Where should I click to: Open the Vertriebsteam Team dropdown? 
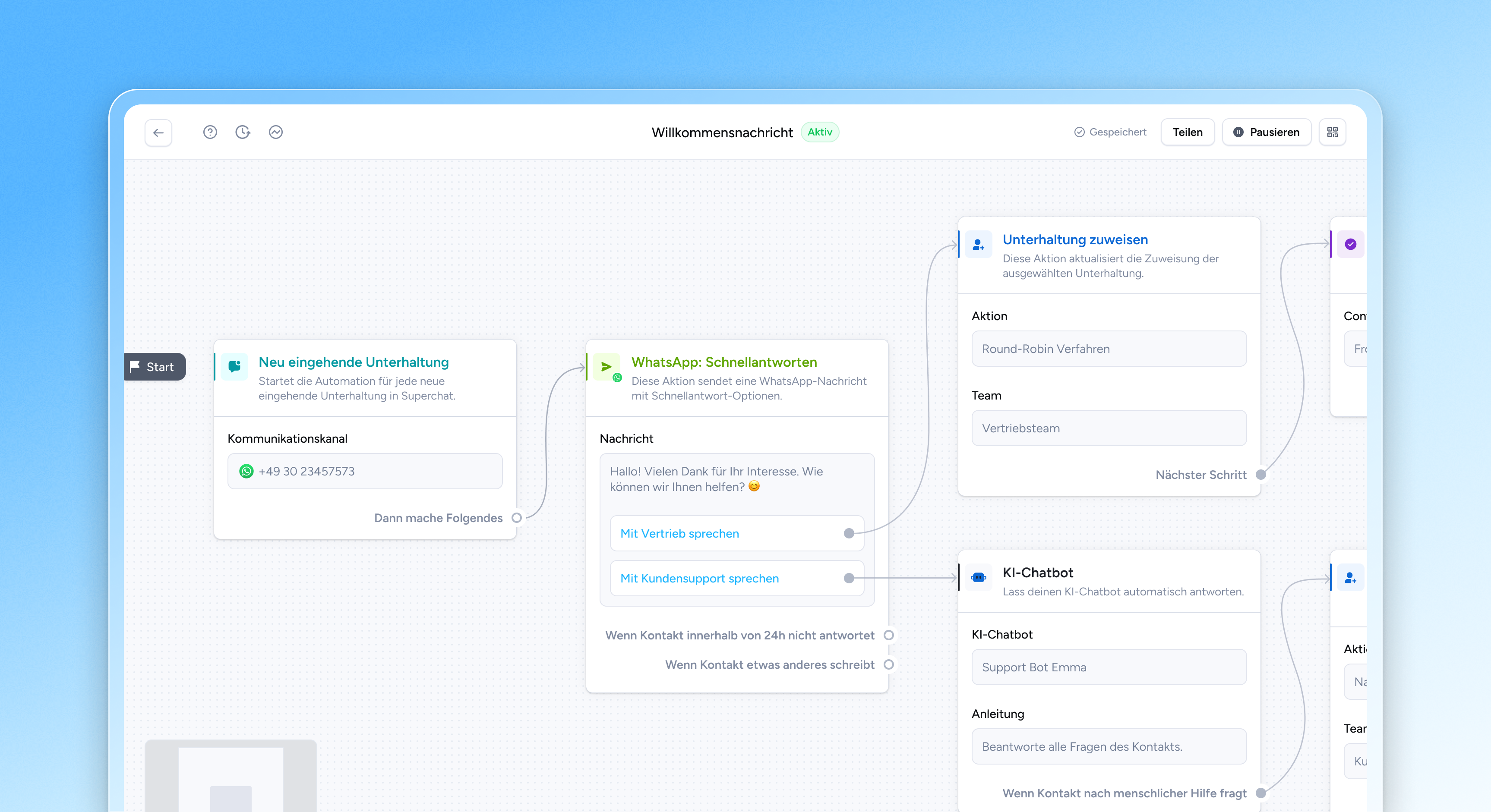tap(1109, 428)
